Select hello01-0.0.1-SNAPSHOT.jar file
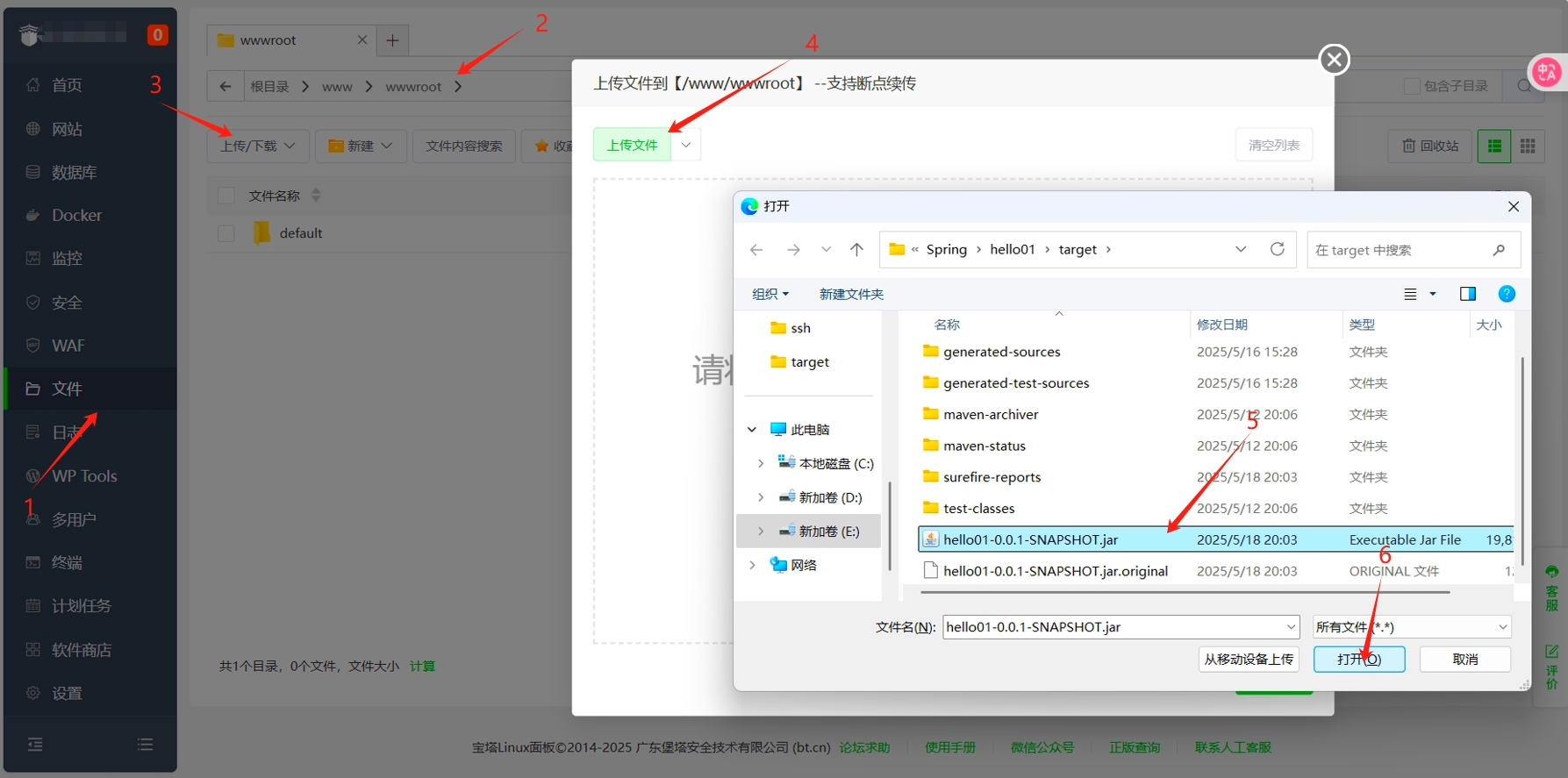The height and width of the screenshot is (778, 1568). [x=1215, y=539]
